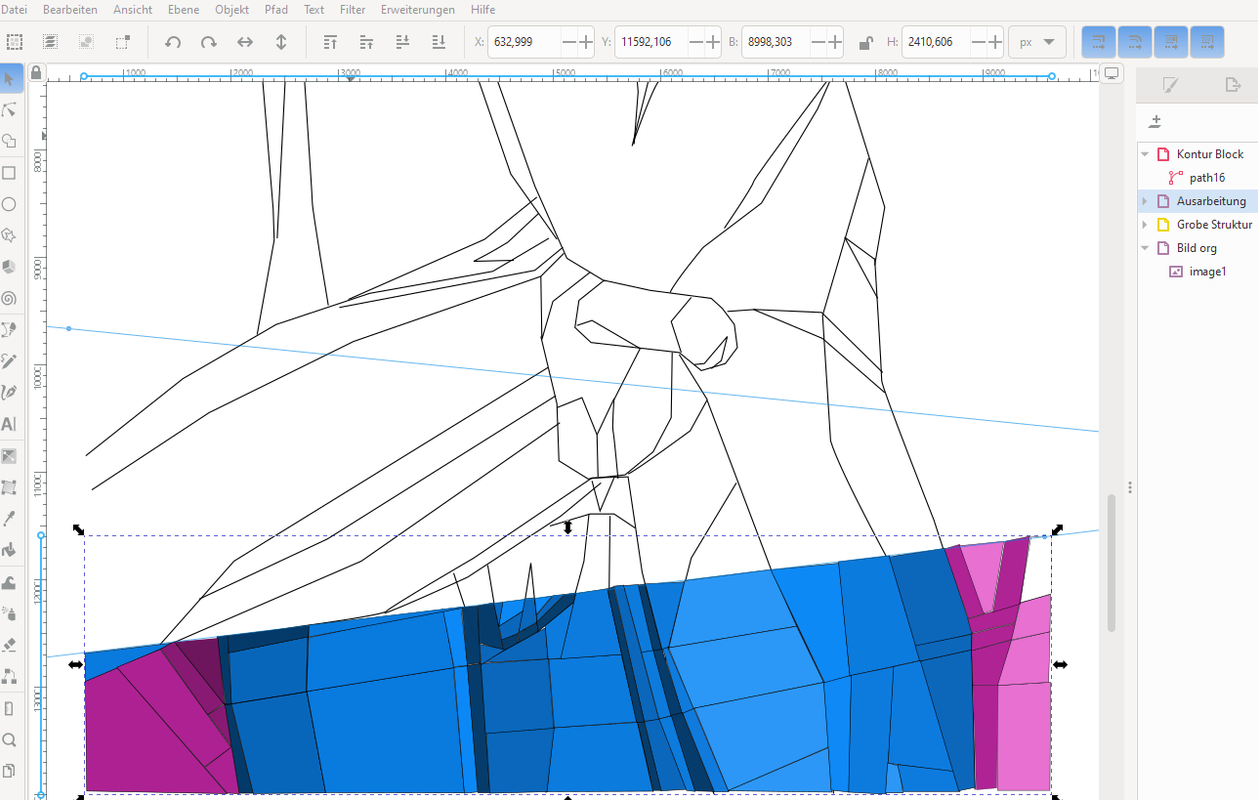Flip selection horizontally
1258x800 pixels.
(x=245, y=42)
